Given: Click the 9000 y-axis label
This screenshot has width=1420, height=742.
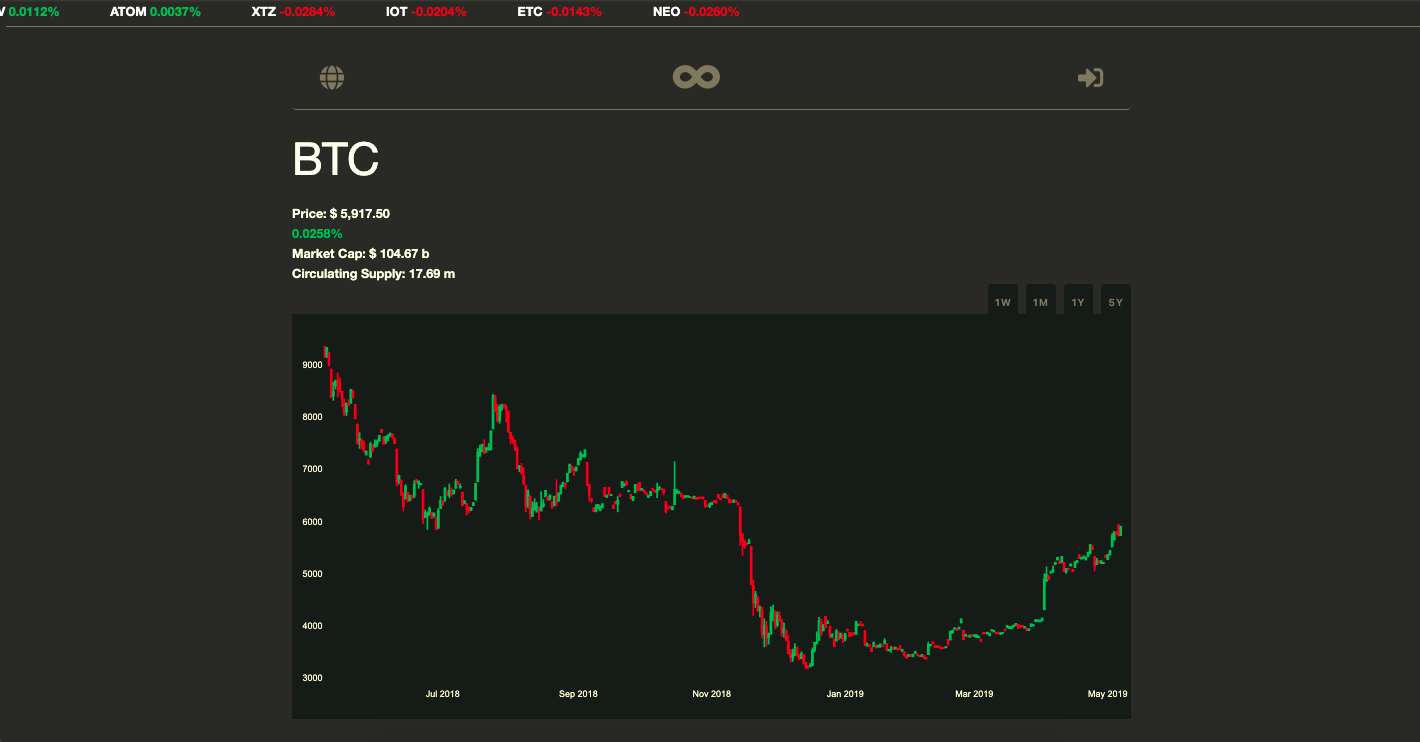Looking at the screenshot, I should pyautogui.click(x=311, y=365).
